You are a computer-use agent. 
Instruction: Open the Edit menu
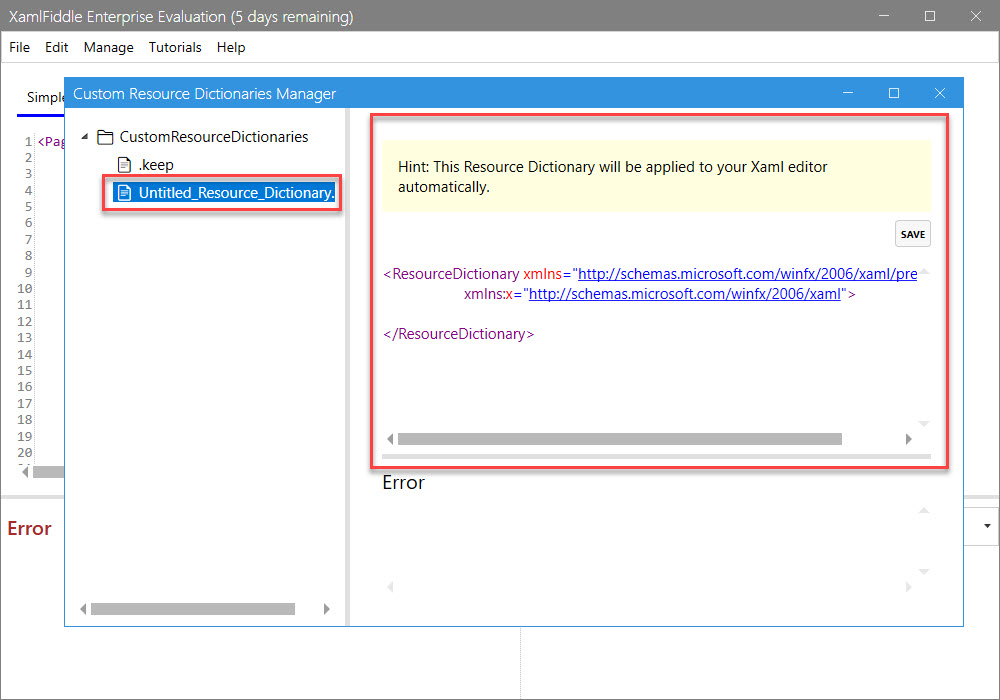pyautogui.click(x=56, y=47)
